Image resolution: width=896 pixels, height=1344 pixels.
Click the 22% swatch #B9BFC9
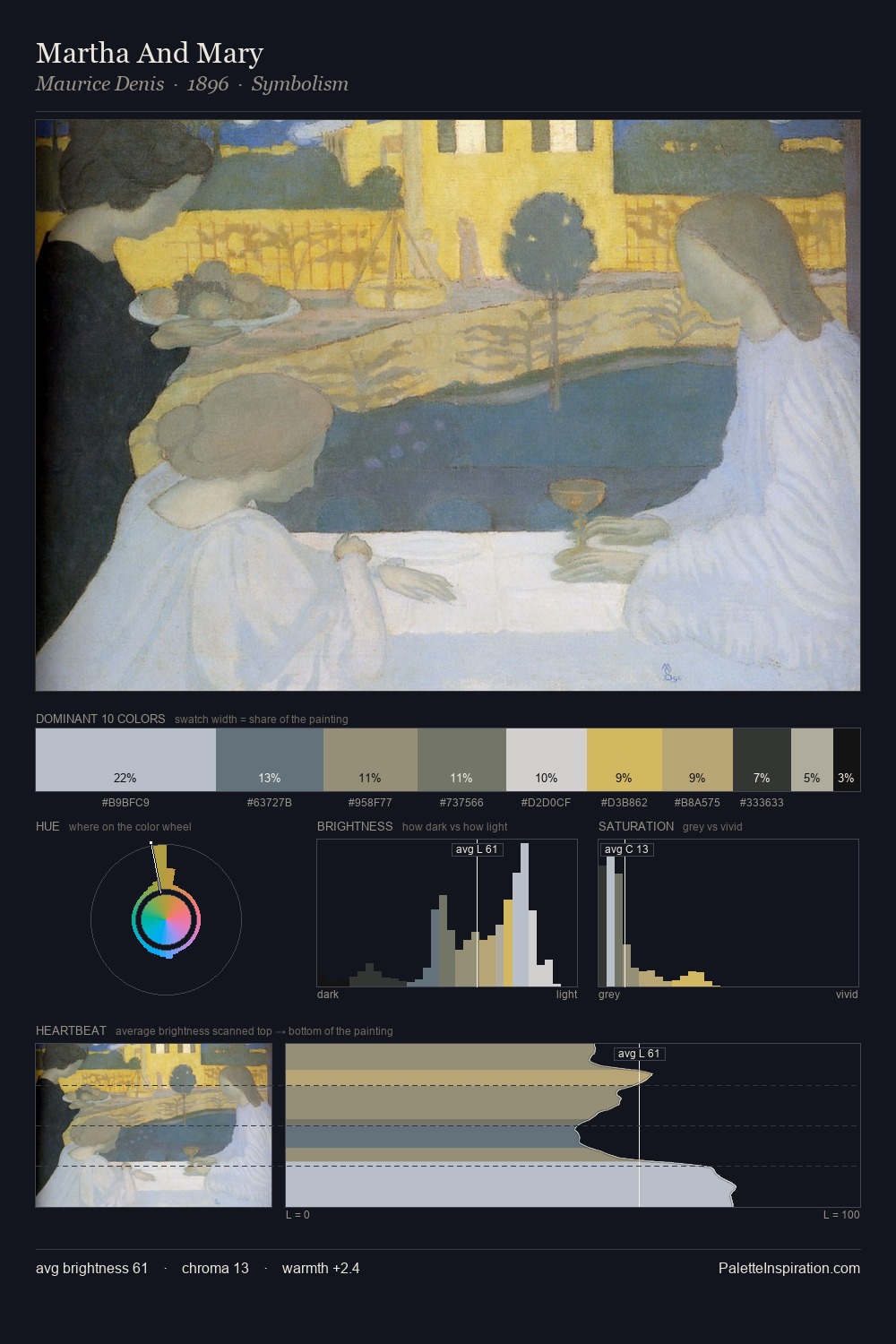click(125, 760)
